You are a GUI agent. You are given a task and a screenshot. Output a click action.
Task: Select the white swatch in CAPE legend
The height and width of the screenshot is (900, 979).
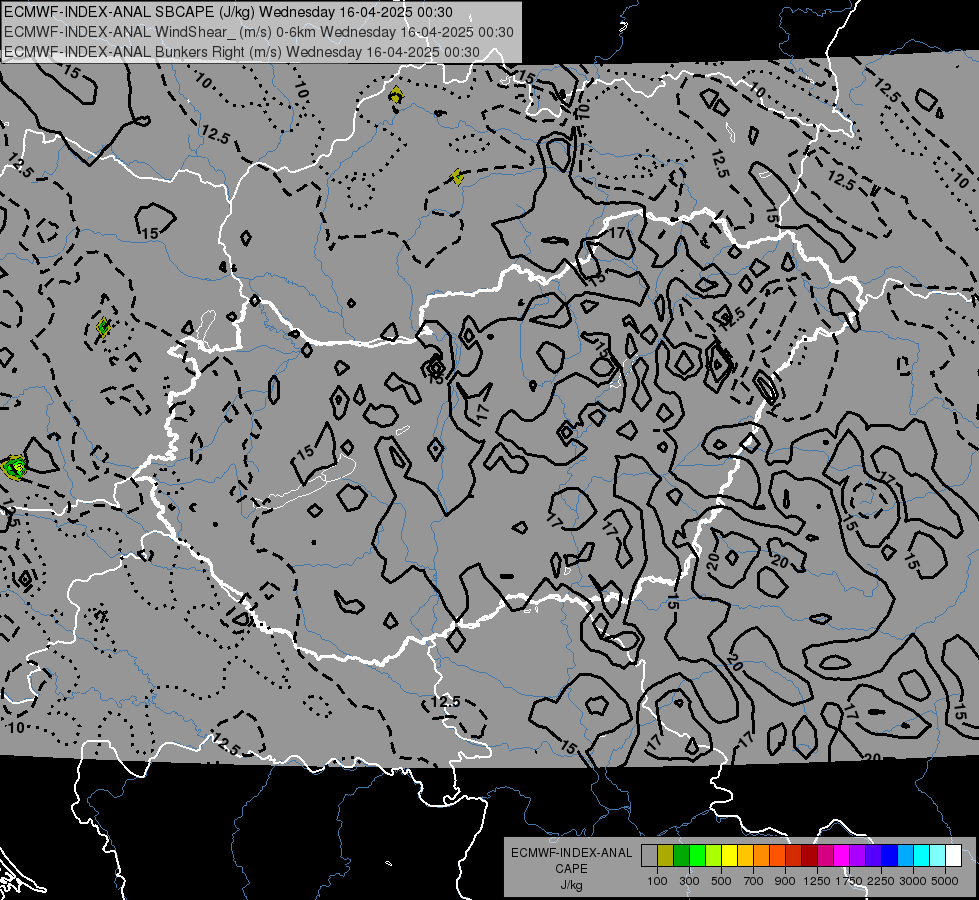pyautogui.click(x=953, y=856)
